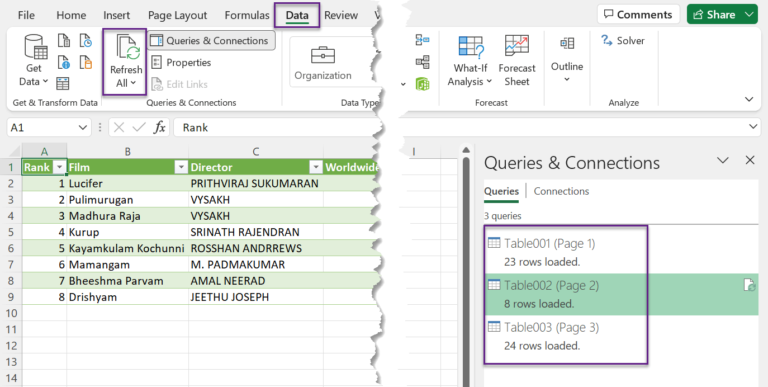Switch to the Formulas tab
The height and width of the screenshot is (387, 768).
247,15
